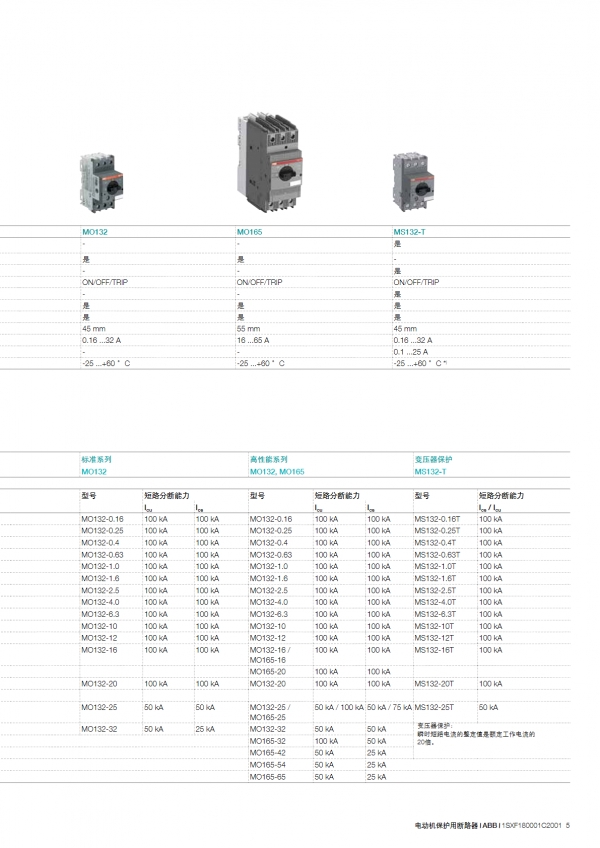Select the MO165-65 model cell
Image resolution: width=600 pixels, height=848 pixels.
click(x=268, y=777)
